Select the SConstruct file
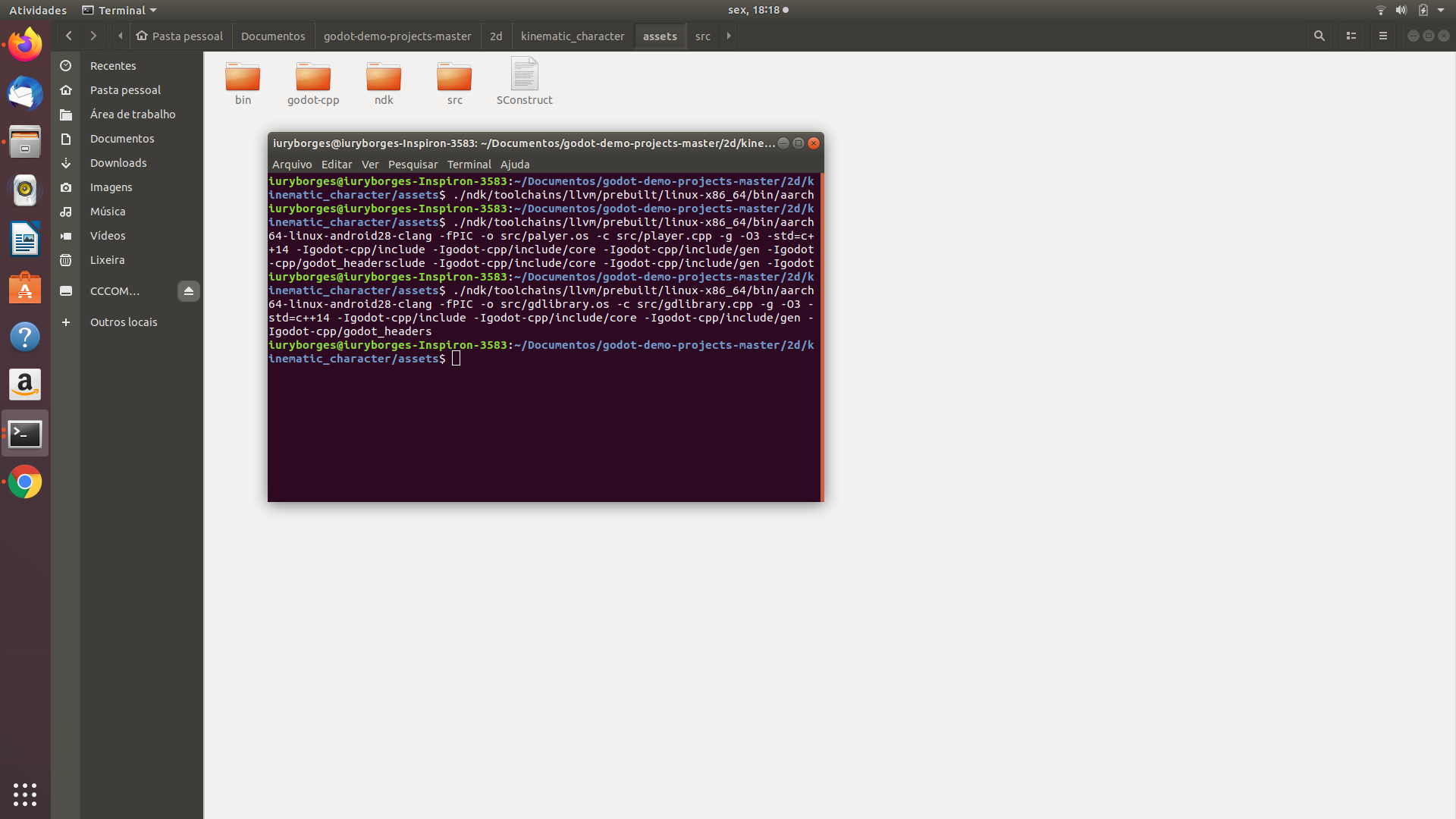Screen dimensions: 1456x819 pos(525,82)
